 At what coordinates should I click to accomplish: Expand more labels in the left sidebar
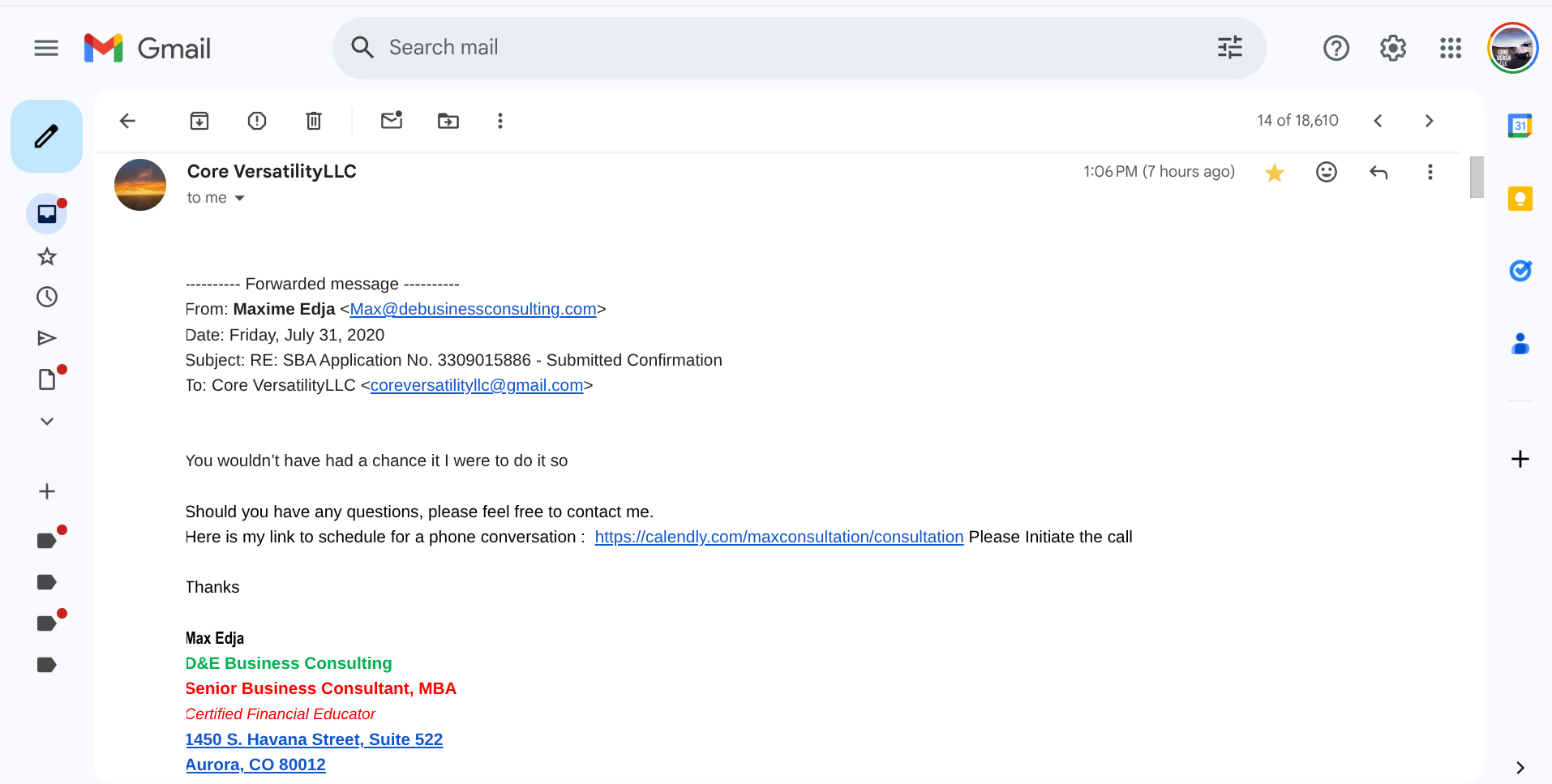tap(47, 422)
